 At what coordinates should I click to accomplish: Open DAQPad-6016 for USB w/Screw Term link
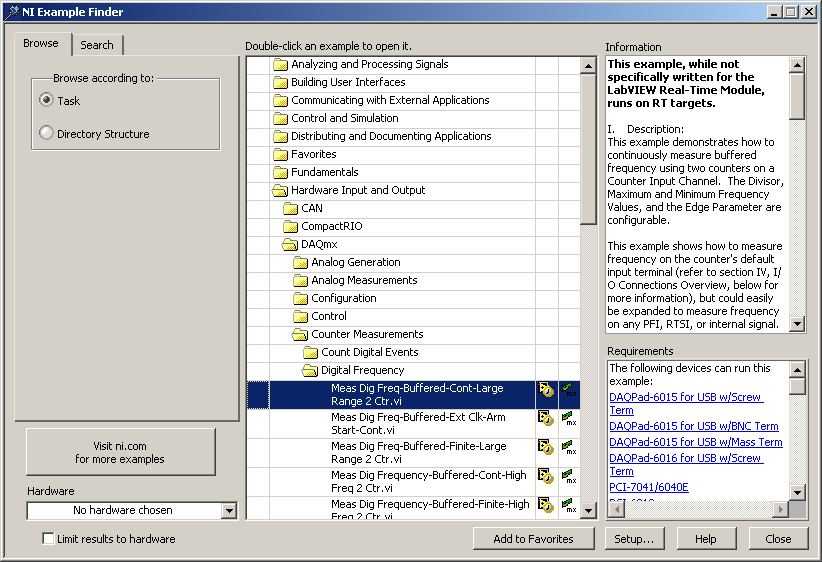(x=685, y=464)
